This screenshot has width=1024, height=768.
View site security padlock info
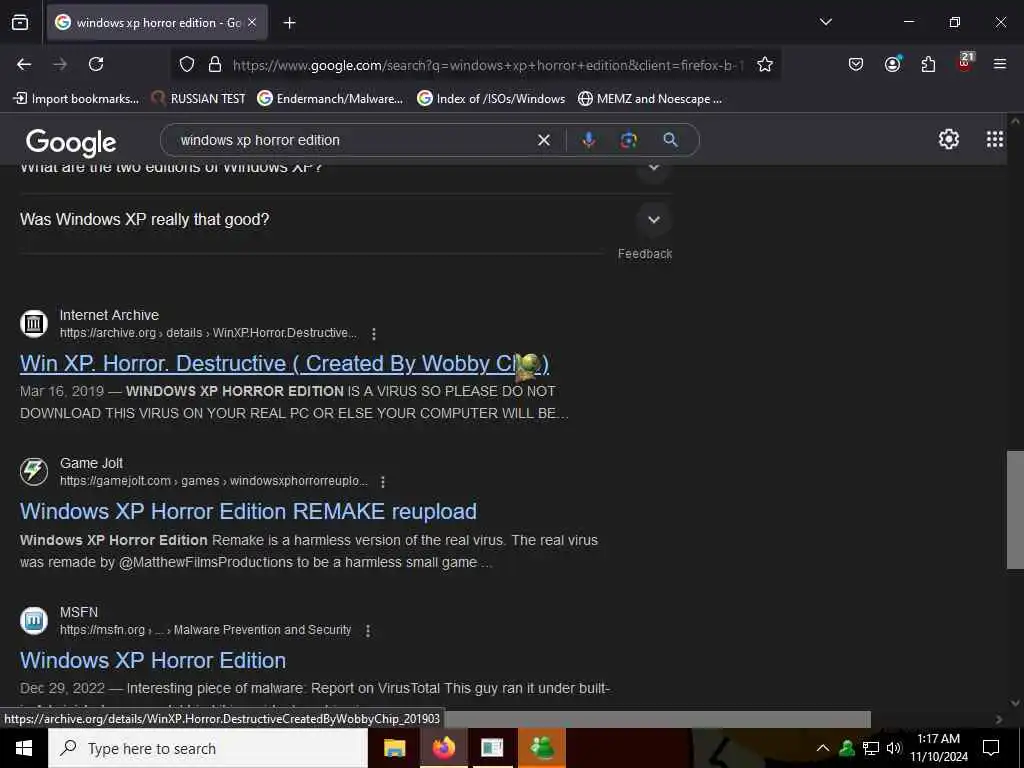(x=214, y=65)
